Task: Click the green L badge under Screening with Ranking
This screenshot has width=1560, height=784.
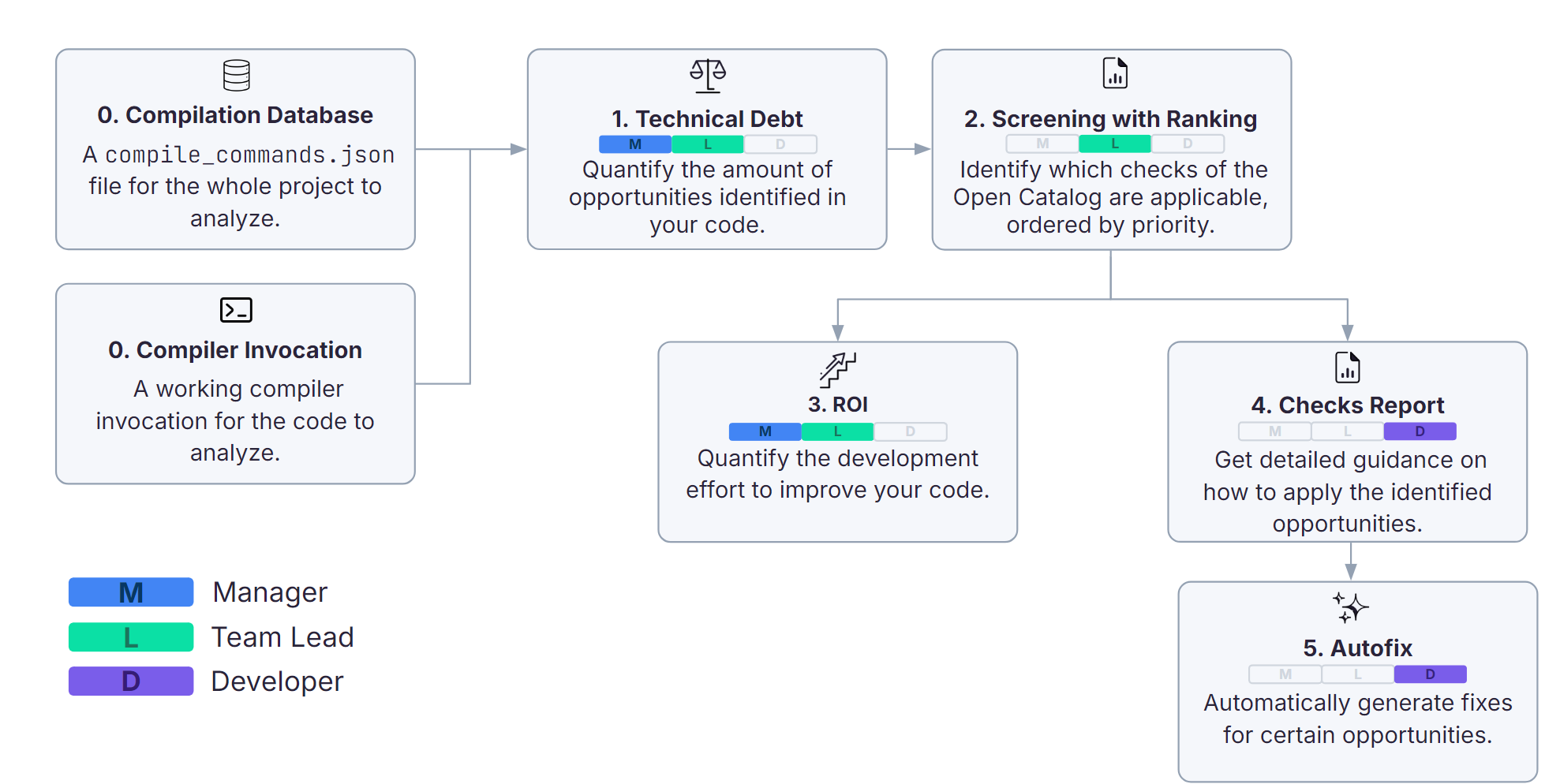Action: pyautogui.click(x=1115, y=144)
